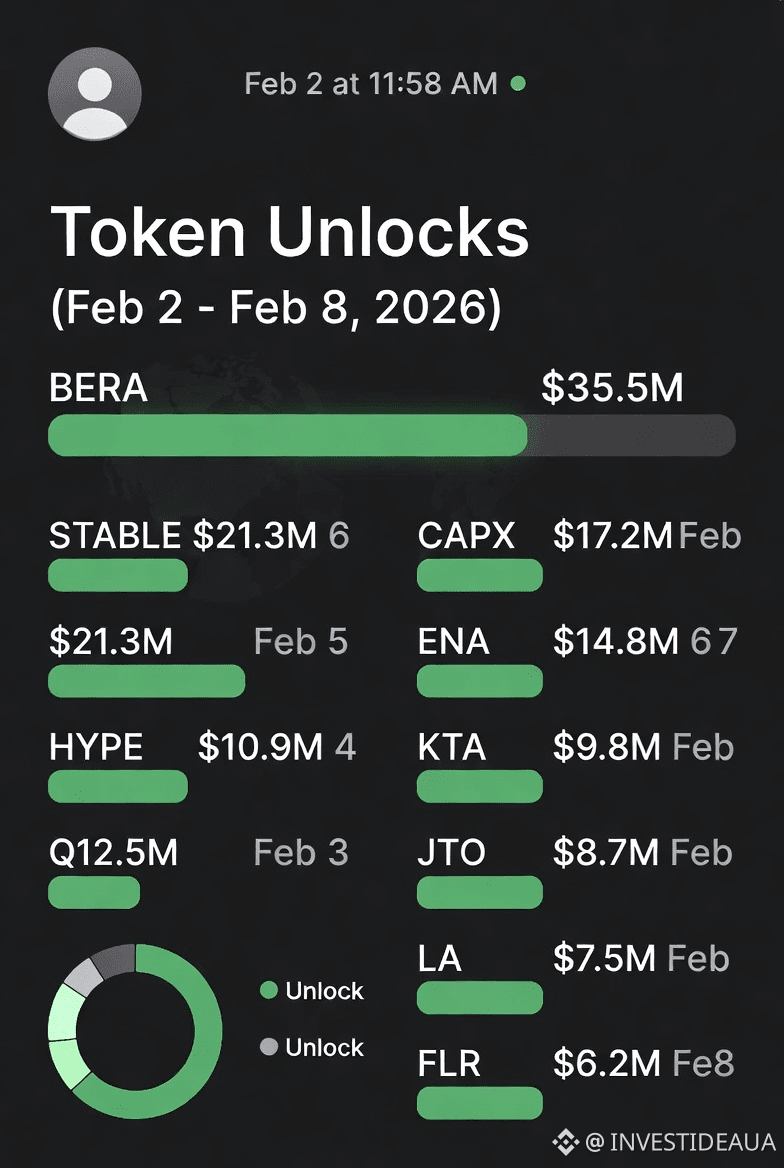Click the BERA green progress bar
The image size is (784, 1168).
pyautogui.click(x=288, y=435)
